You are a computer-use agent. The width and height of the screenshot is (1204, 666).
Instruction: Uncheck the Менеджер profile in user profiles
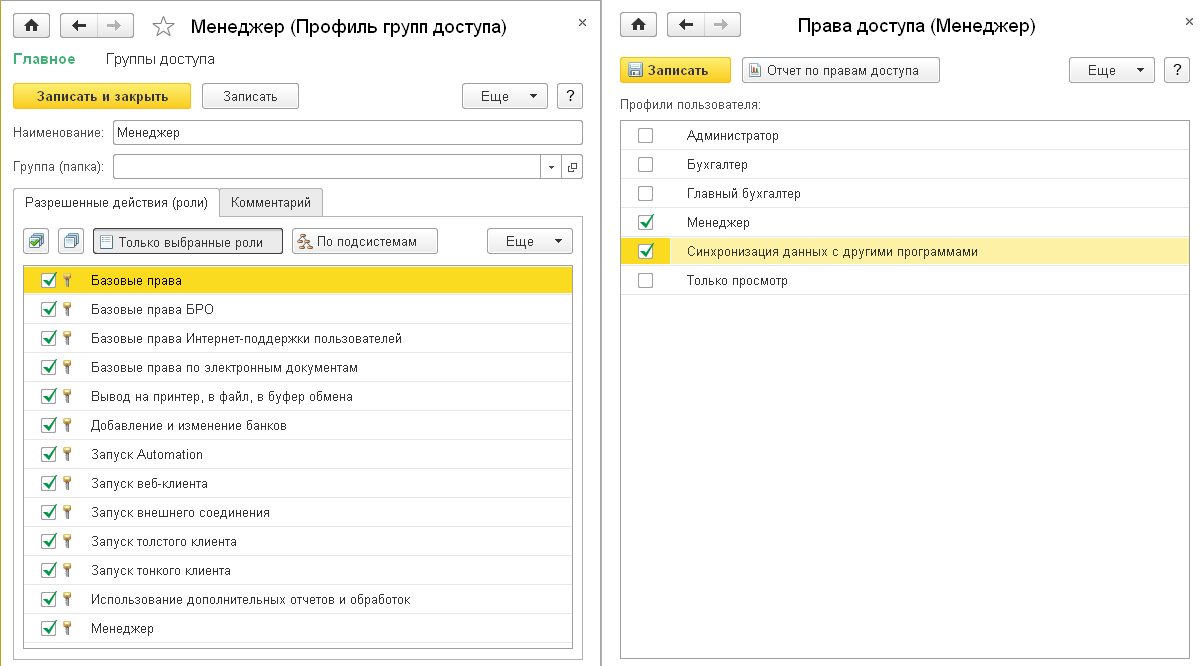(x=645, y=222)
